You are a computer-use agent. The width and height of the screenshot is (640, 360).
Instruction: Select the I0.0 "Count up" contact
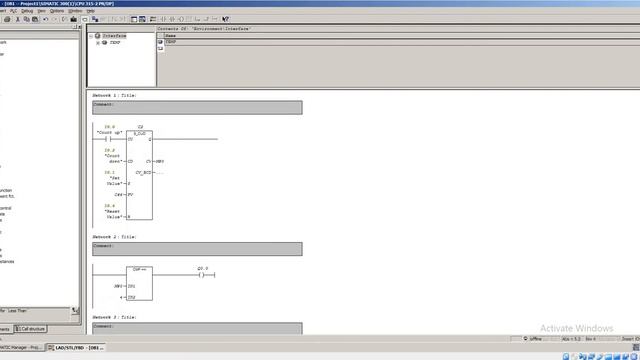coord(108,139)
